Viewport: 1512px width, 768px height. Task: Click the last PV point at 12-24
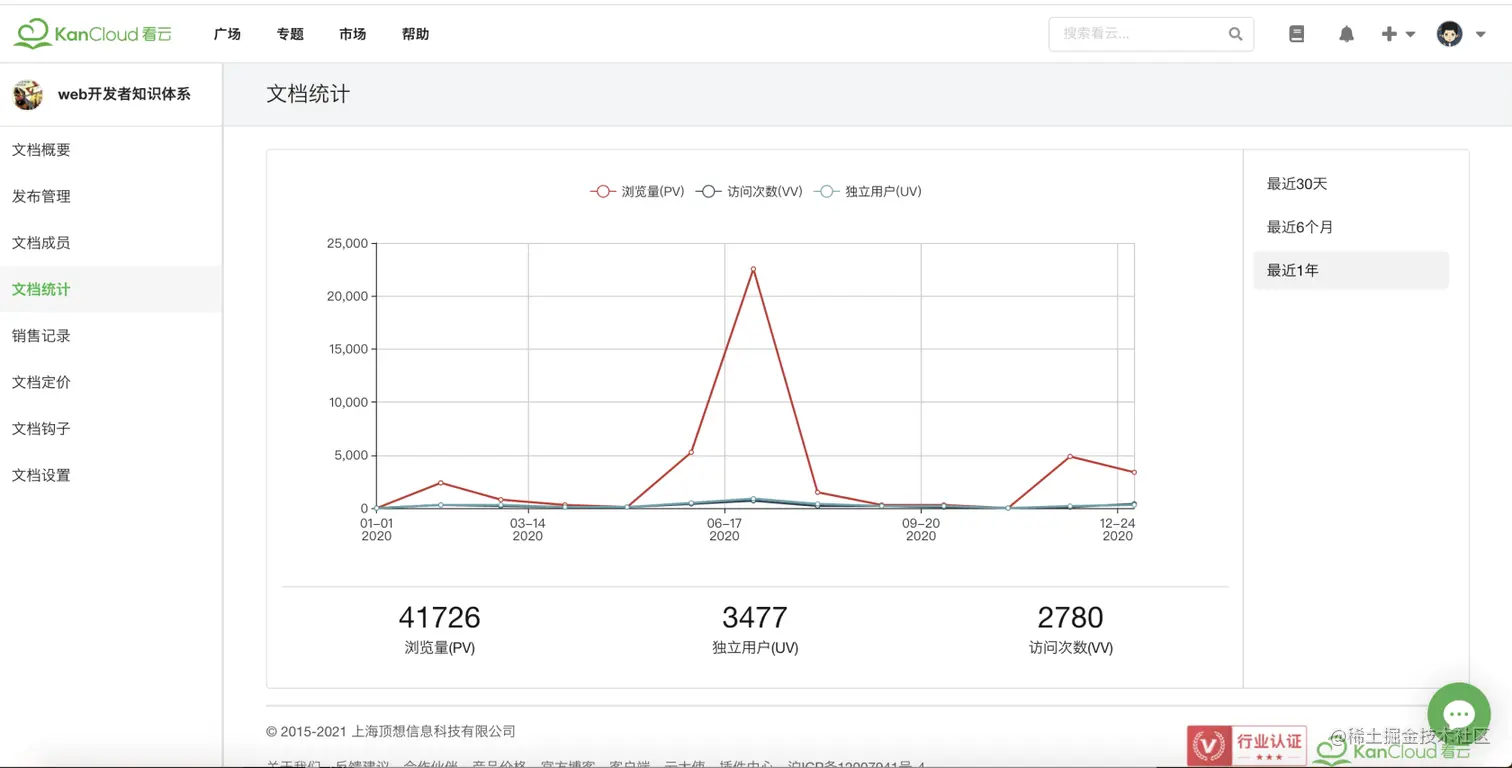point(1133,472)
